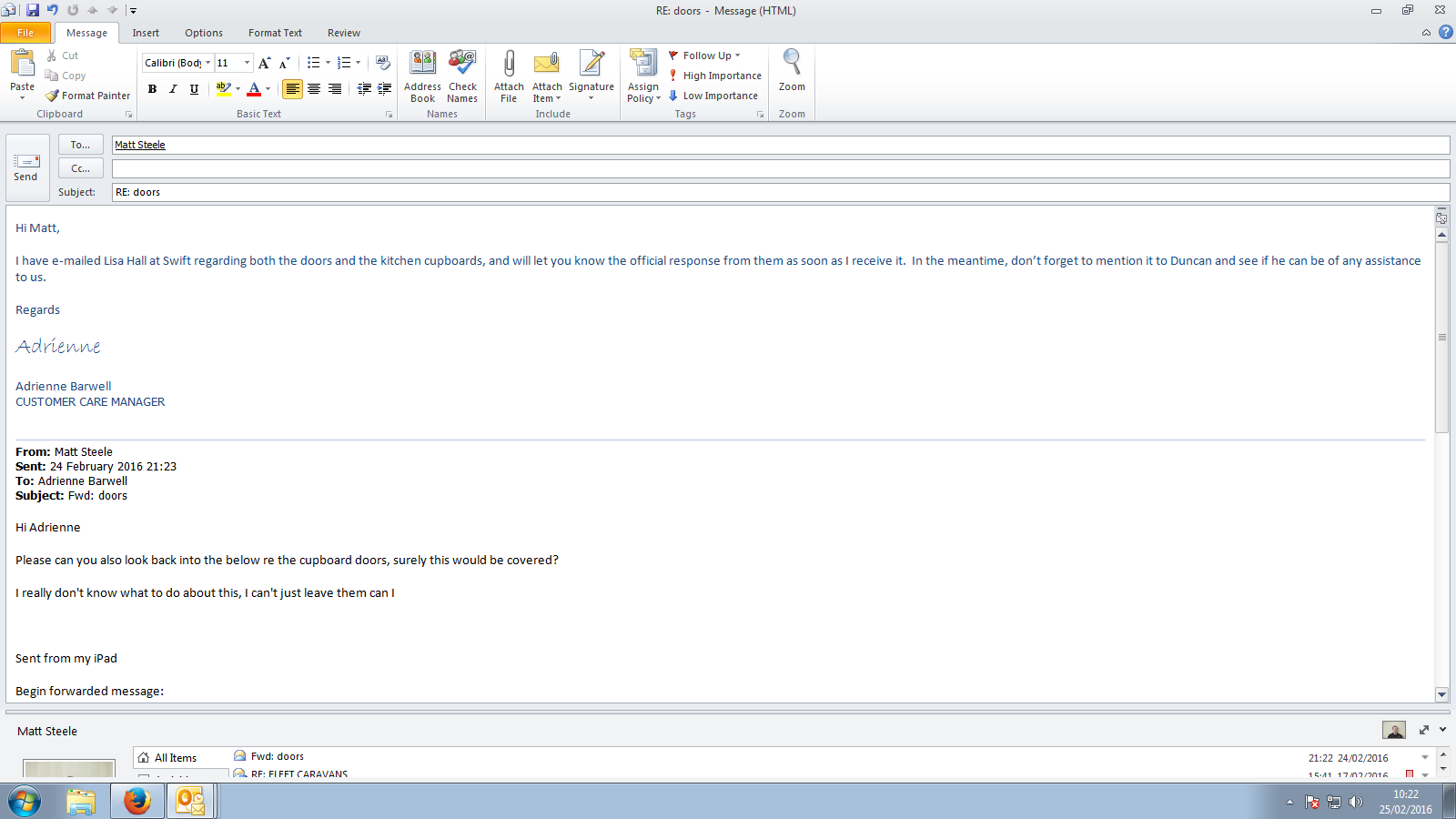Screen dimensions: 1456x819
Task: Mark message as Low Importance
Action: (x=713, y=96)
